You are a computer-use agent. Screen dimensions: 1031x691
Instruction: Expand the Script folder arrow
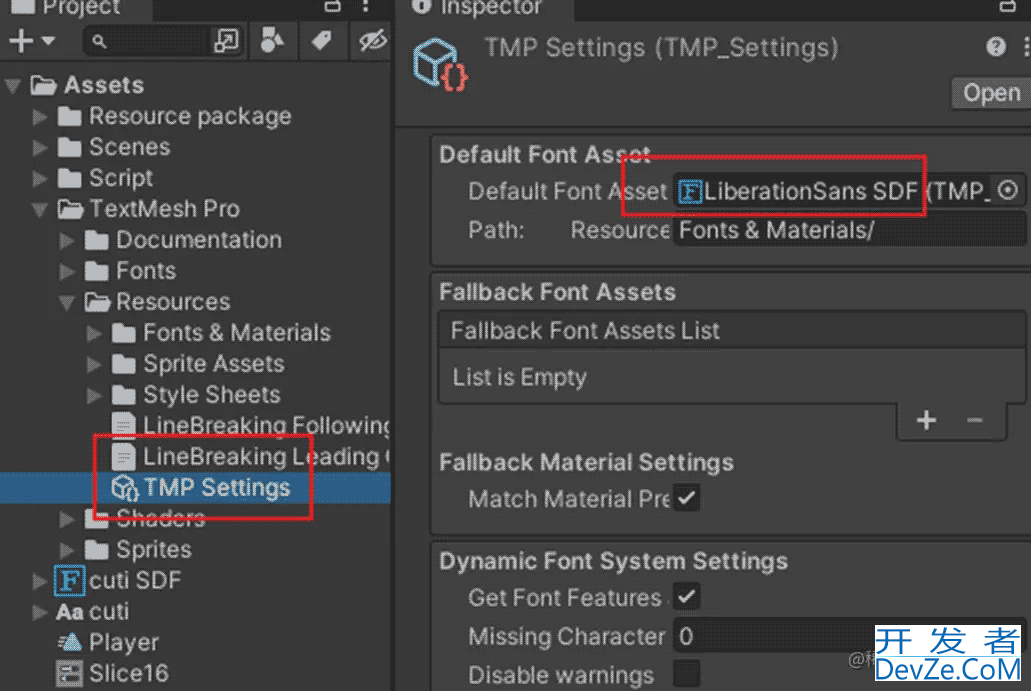[40, 178]
